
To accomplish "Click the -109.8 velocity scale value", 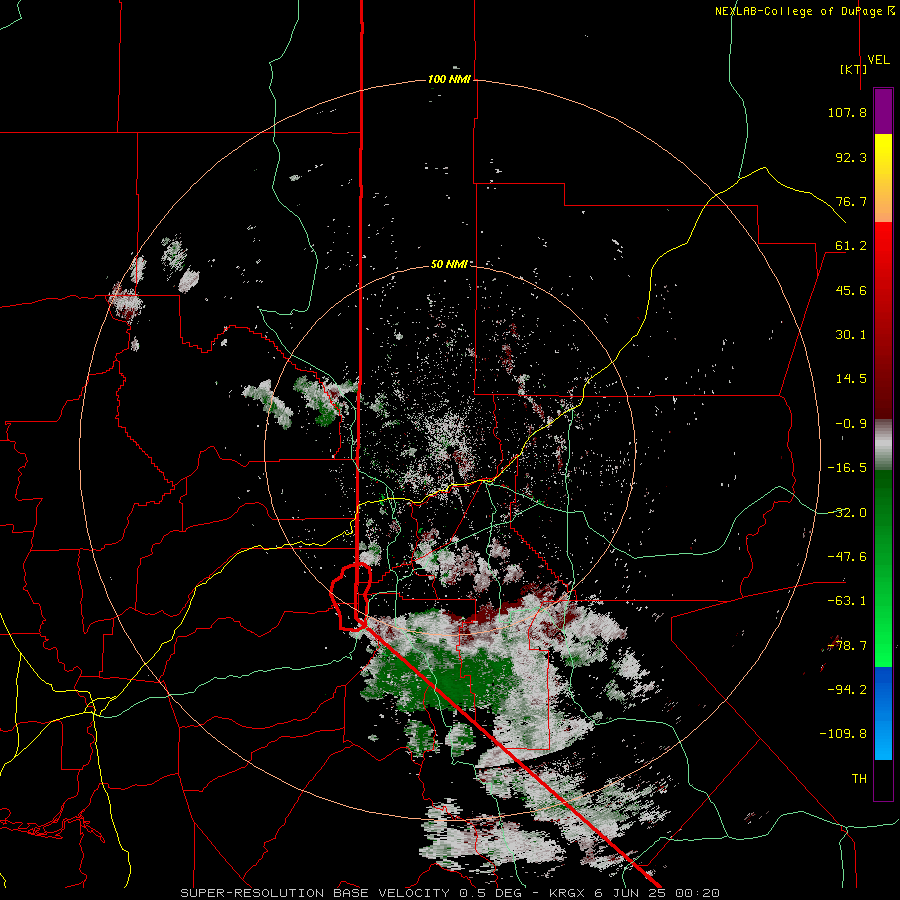I will tap(844, 734).
